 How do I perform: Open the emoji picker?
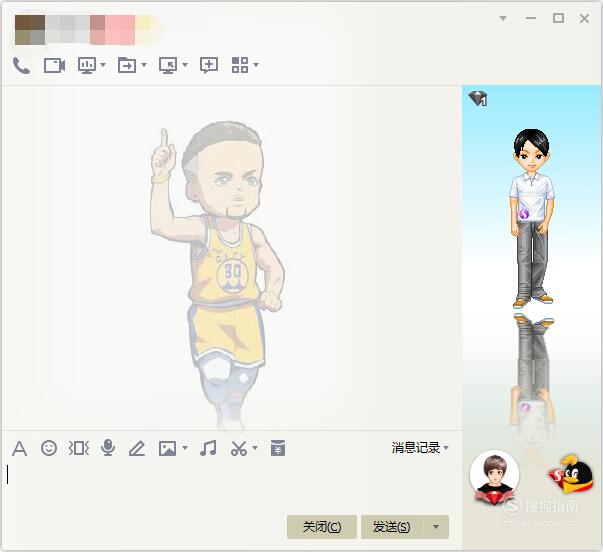pos(49,448)
